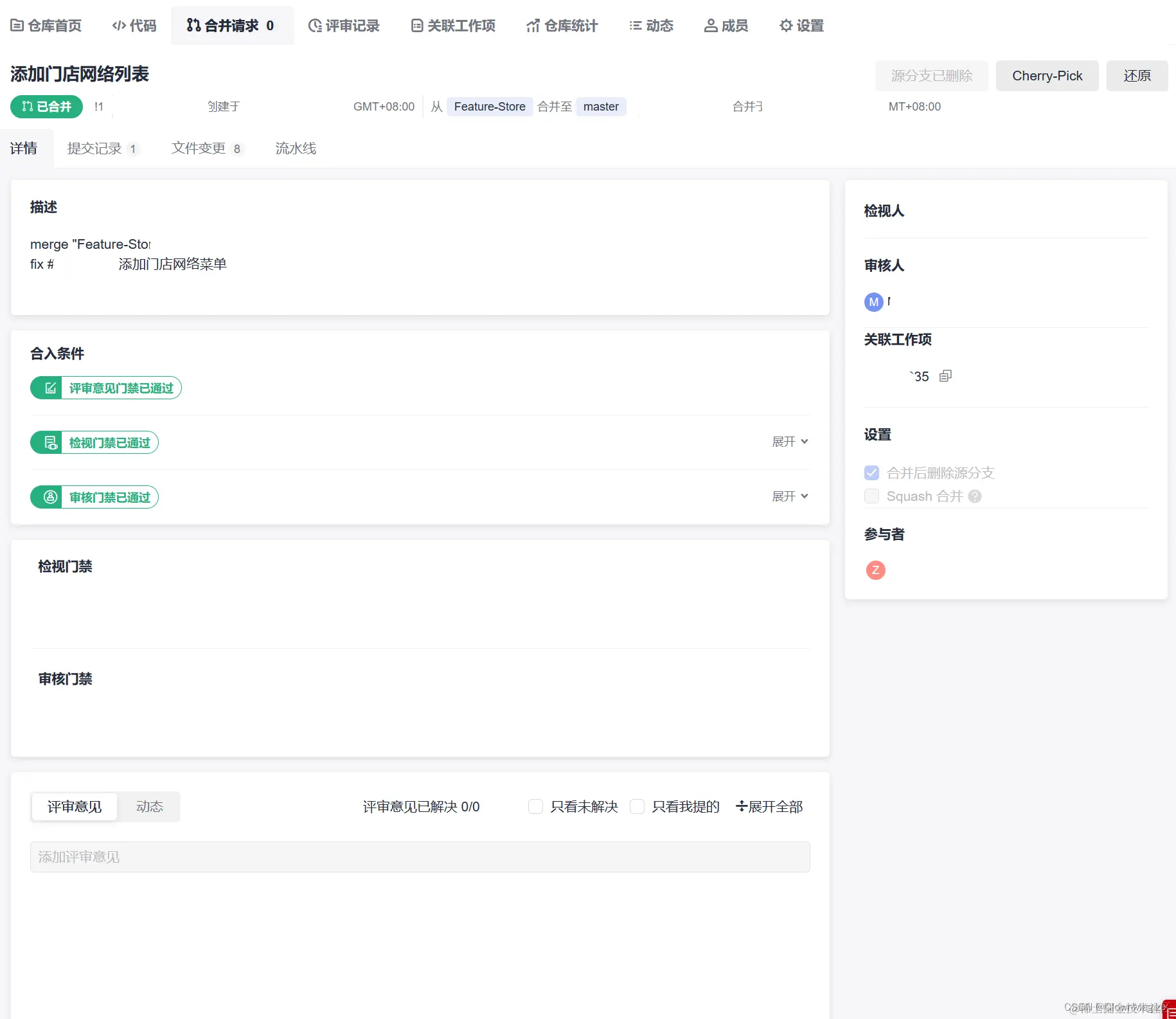Open the 仓库统计 repository statistics tab
Viewport: 1176px width, 1019px height.
[x=562, y=26]
